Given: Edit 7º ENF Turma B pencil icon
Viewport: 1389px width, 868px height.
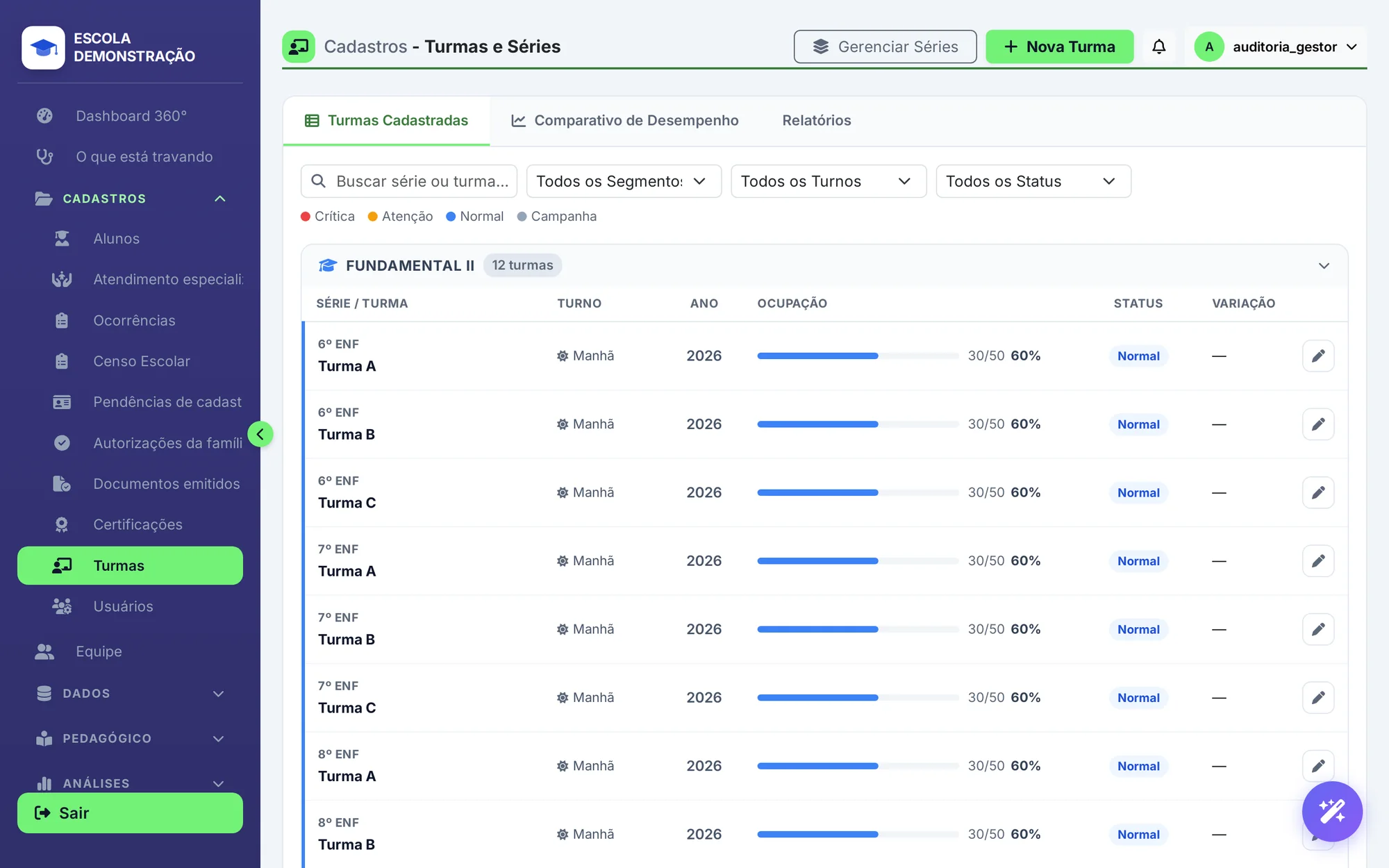Looking at the screenshot, I should click(x=1318, y=629).
